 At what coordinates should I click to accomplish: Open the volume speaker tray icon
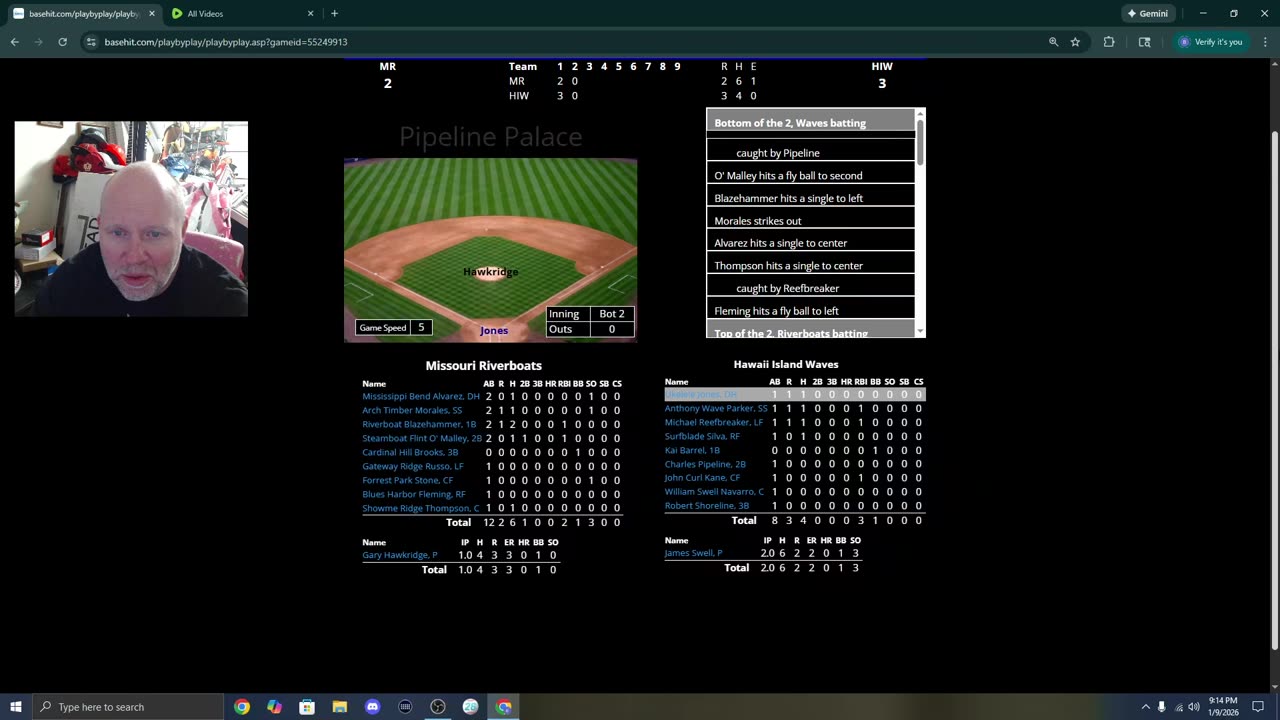(1194, 707)
